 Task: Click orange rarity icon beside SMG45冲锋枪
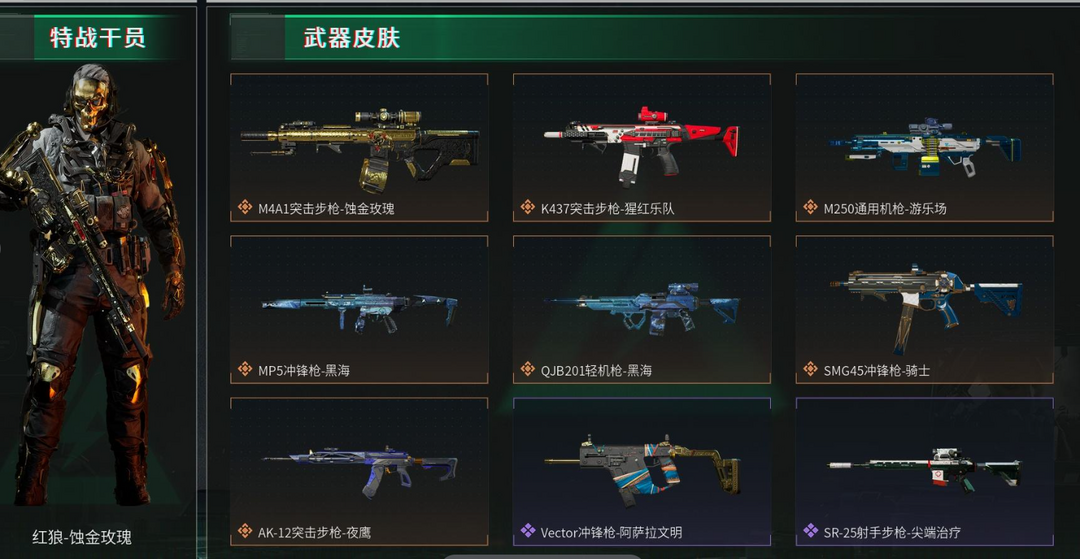[811, 369]
